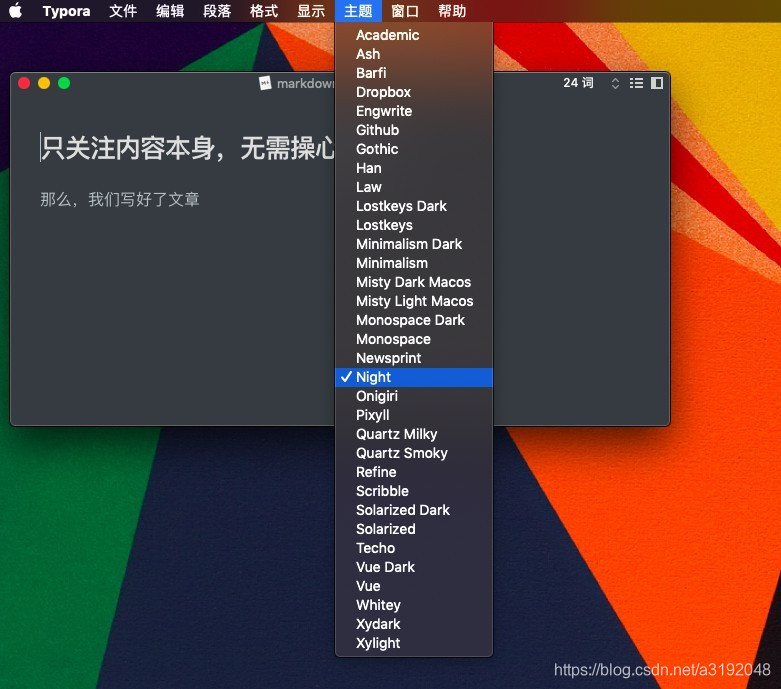Close the Typora window with red button
This screenshot has width=781, height=689.
pyautogui.click(x=24, y=83)
